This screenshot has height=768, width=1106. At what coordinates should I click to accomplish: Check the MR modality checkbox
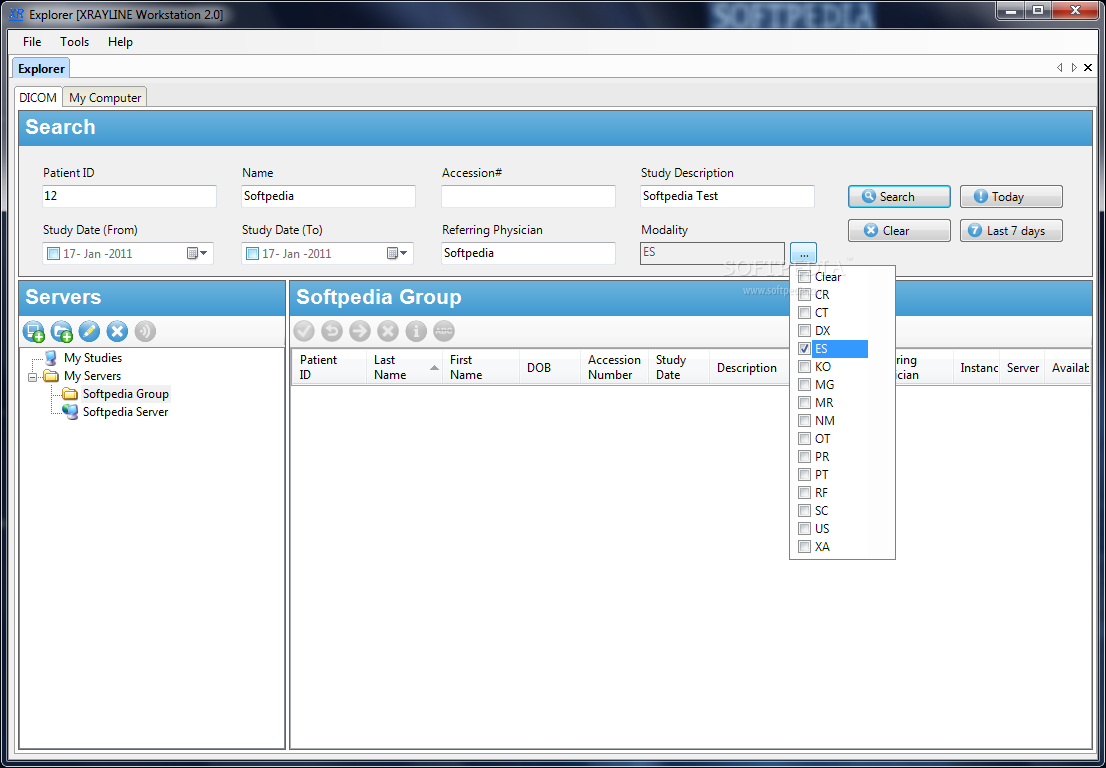click(804, 403)
